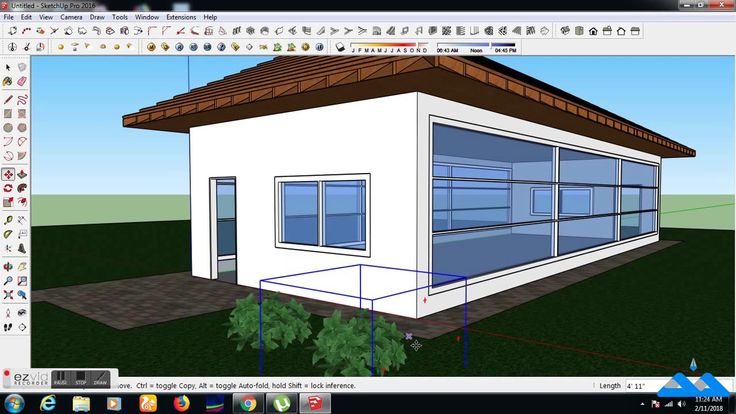Select the Axes tool
This screenshot has width=736, height=414.
[x=8, y=248]
